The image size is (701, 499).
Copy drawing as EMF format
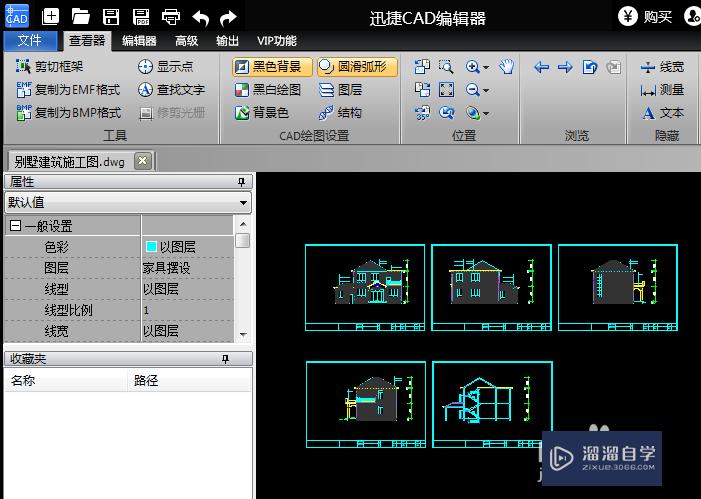click(68, 90)
